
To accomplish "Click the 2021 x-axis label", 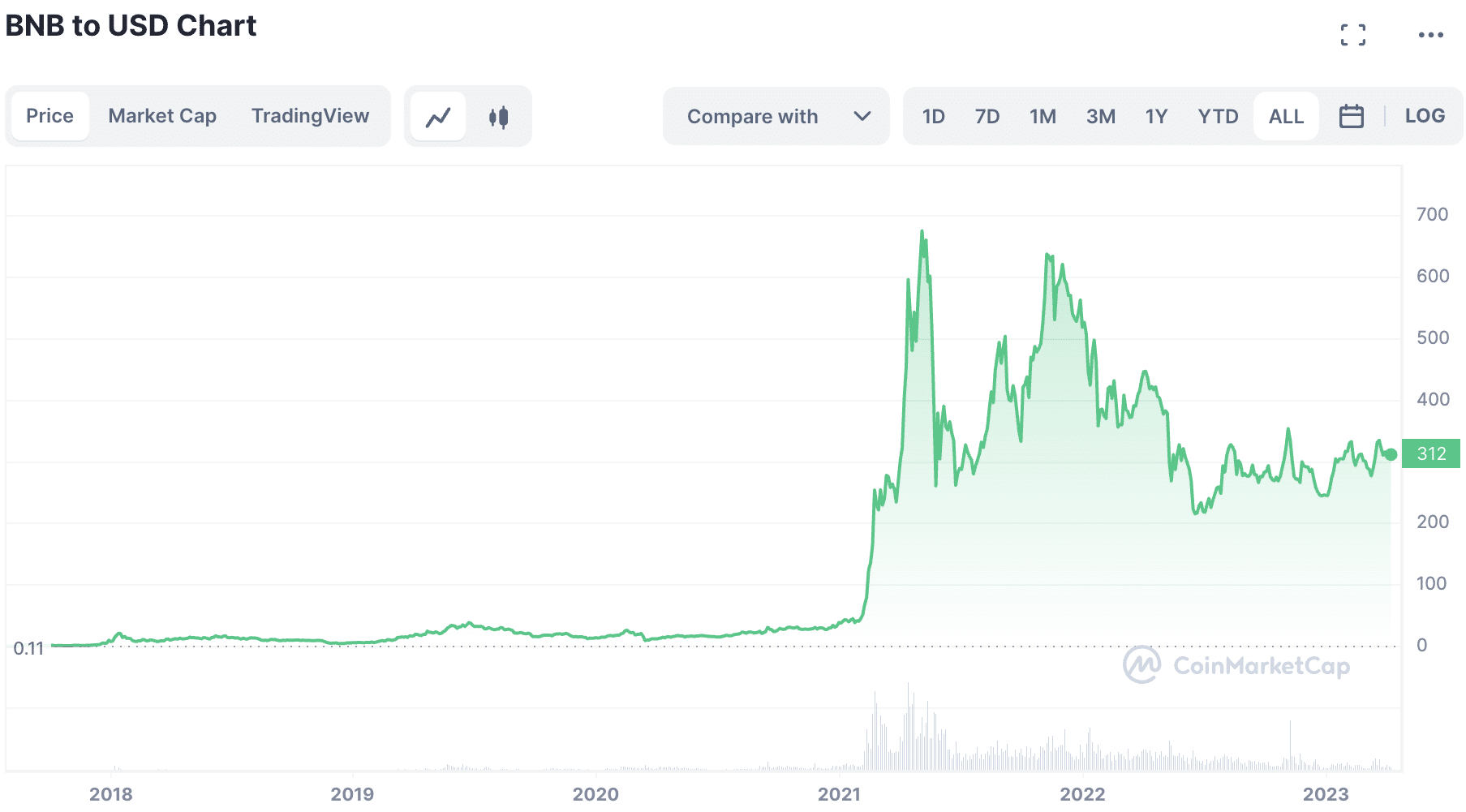I will point(839,794).
